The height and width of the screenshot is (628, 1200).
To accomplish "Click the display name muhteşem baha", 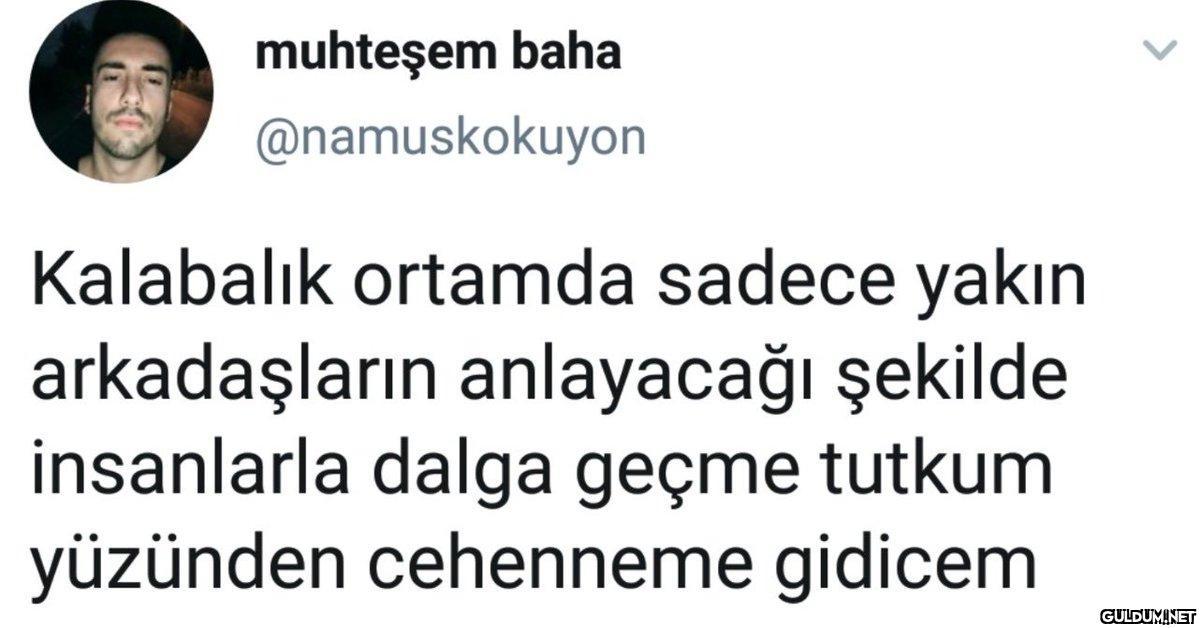I will (438, 54).
